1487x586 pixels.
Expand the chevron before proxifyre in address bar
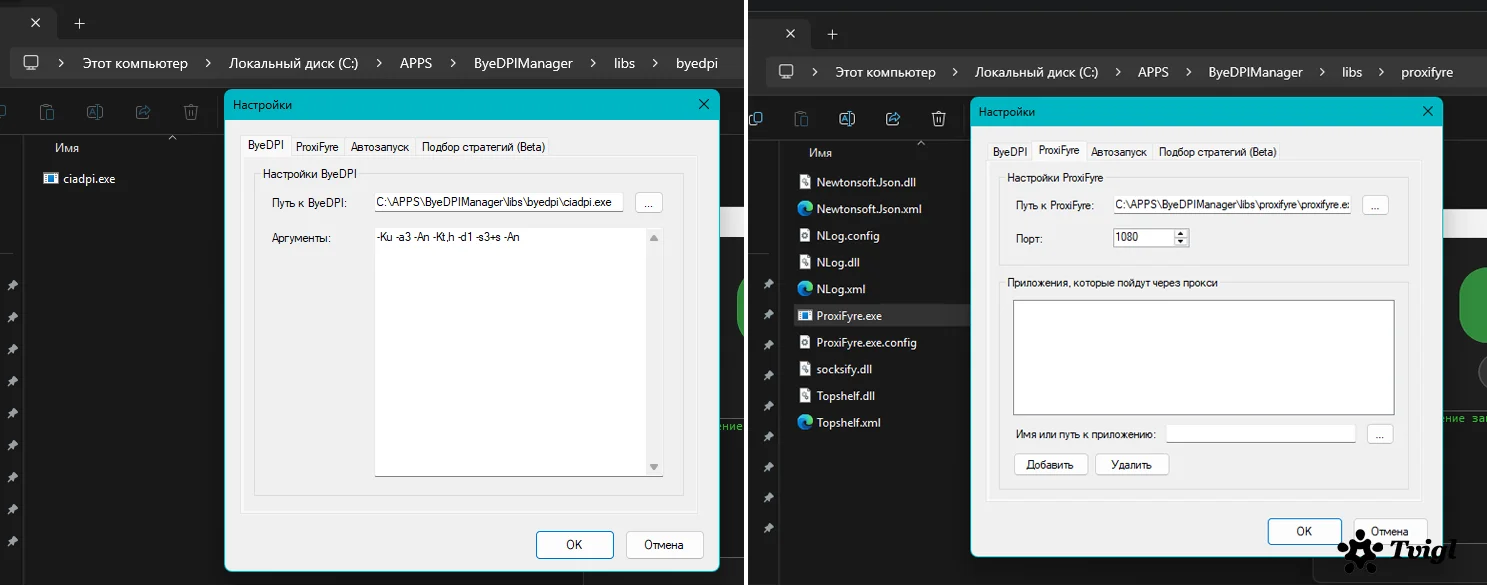point(1381,72)
